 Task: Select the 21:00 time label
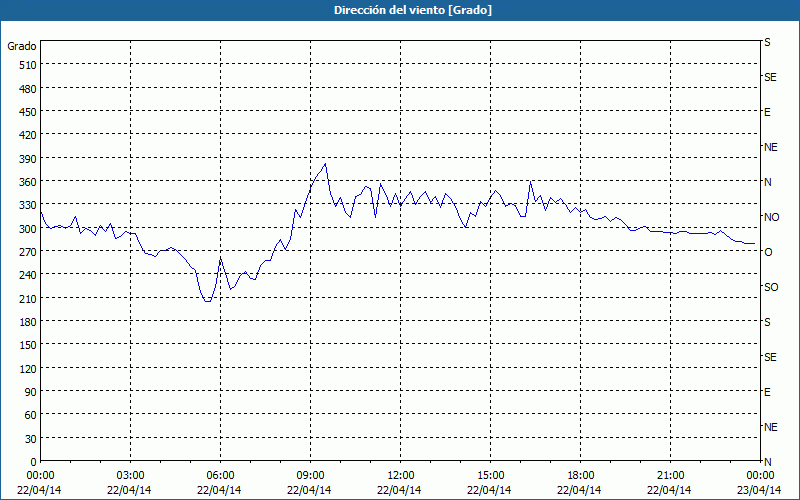pyautogui.click(x=670, y=476)
